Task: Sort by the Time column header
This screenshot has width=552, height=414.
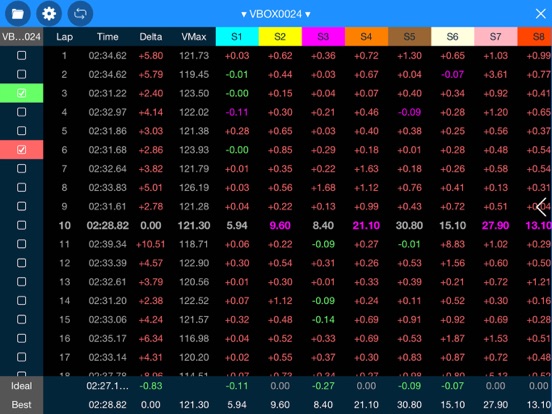Action: click(108, 37)
